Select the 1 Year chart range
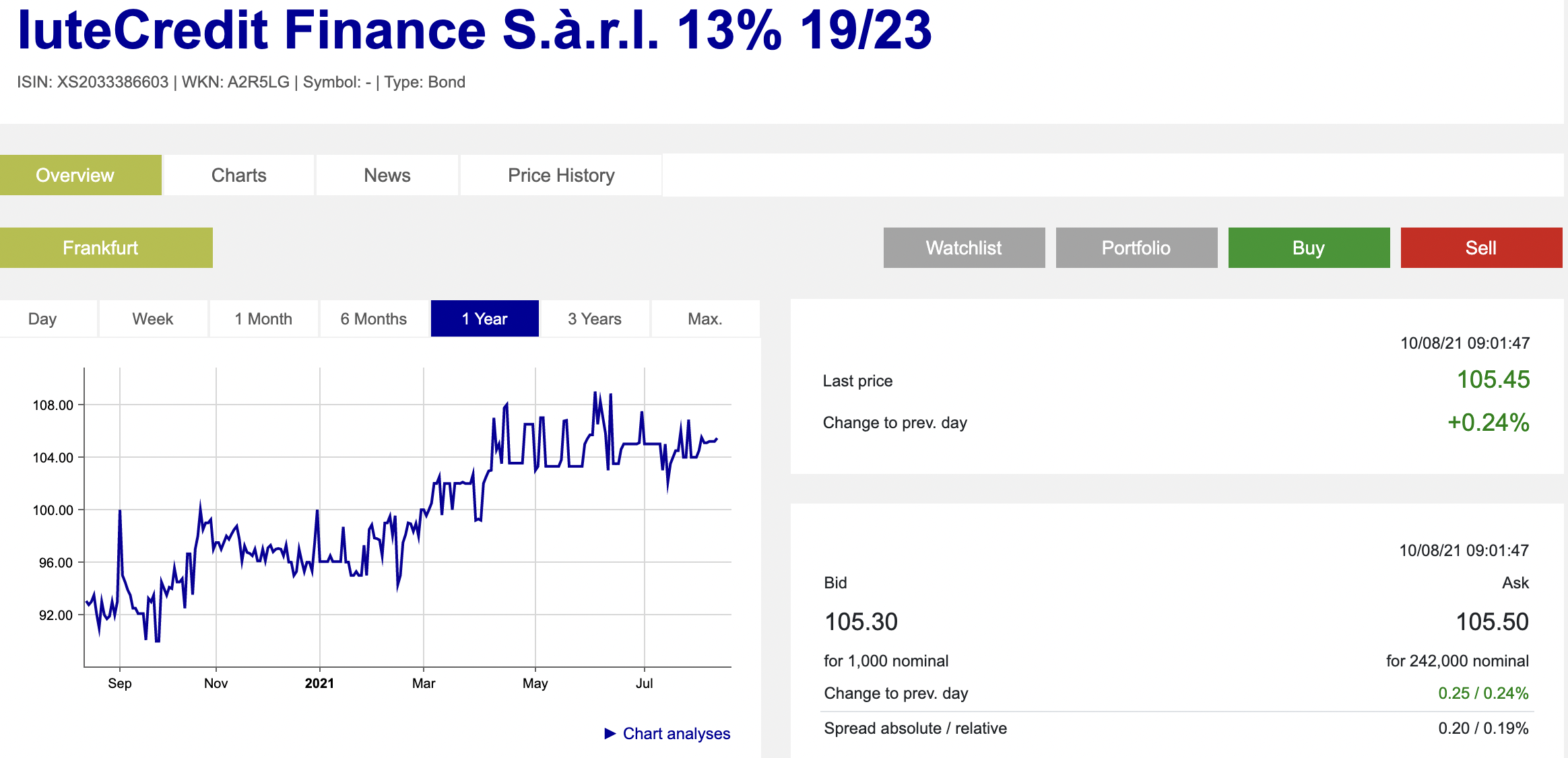 pyautogui.click(x=485, y=318)
